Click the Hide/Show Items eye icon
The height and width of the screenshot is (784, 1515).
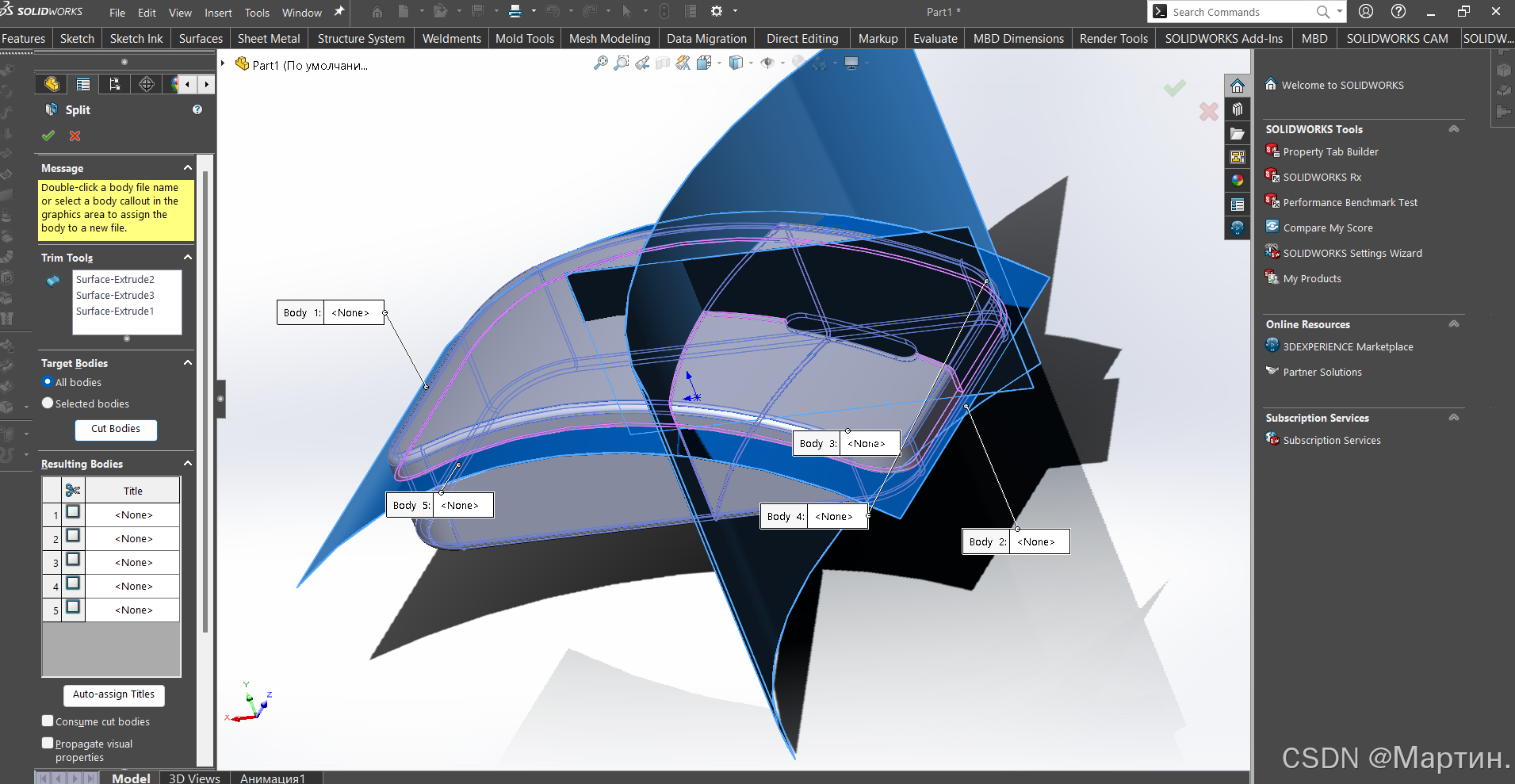pyautogui.click(x=767, y=63)
